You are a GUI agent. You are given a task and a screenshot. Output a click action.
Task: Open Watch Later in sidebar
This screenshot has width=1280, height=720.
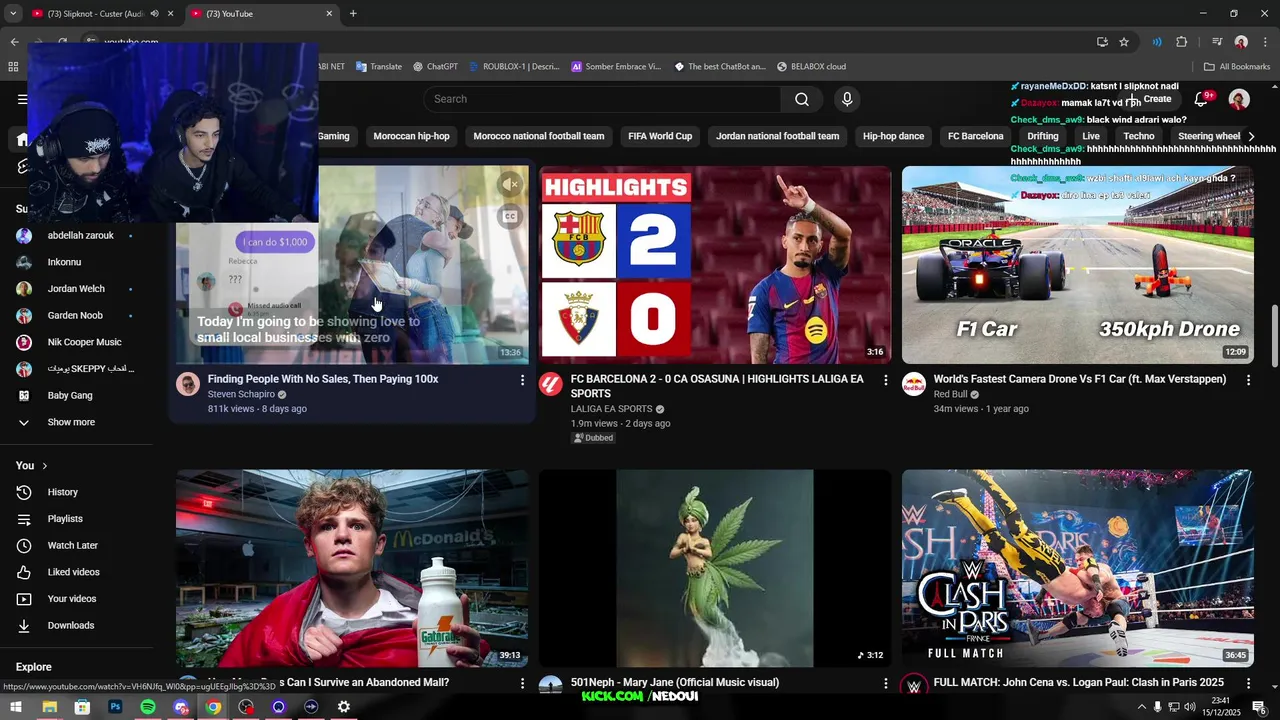click(x=72, y=545)
